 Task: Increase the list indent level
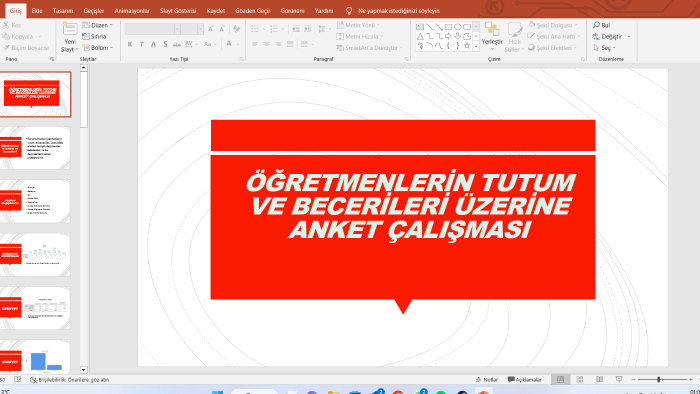tap(308, 29)
